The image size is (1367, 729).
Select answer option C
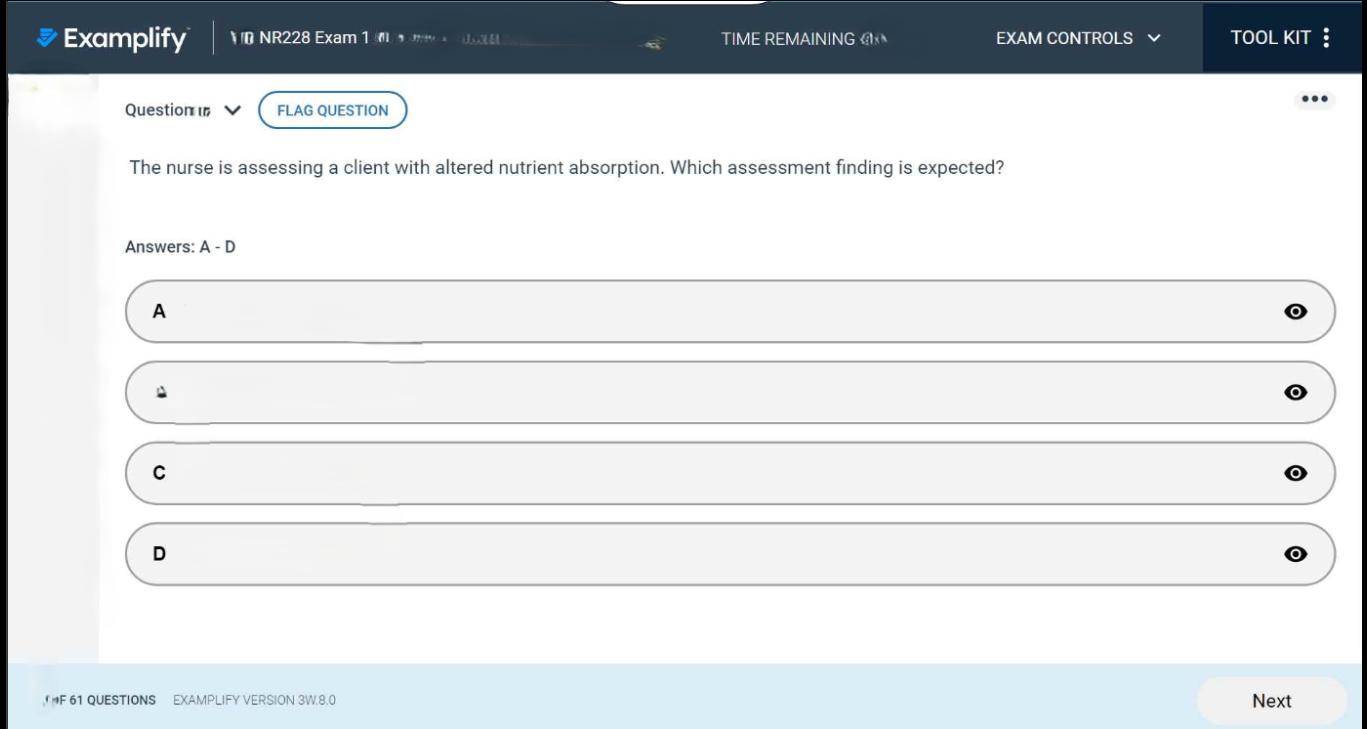pyautogui.click(x=700, y=473)
